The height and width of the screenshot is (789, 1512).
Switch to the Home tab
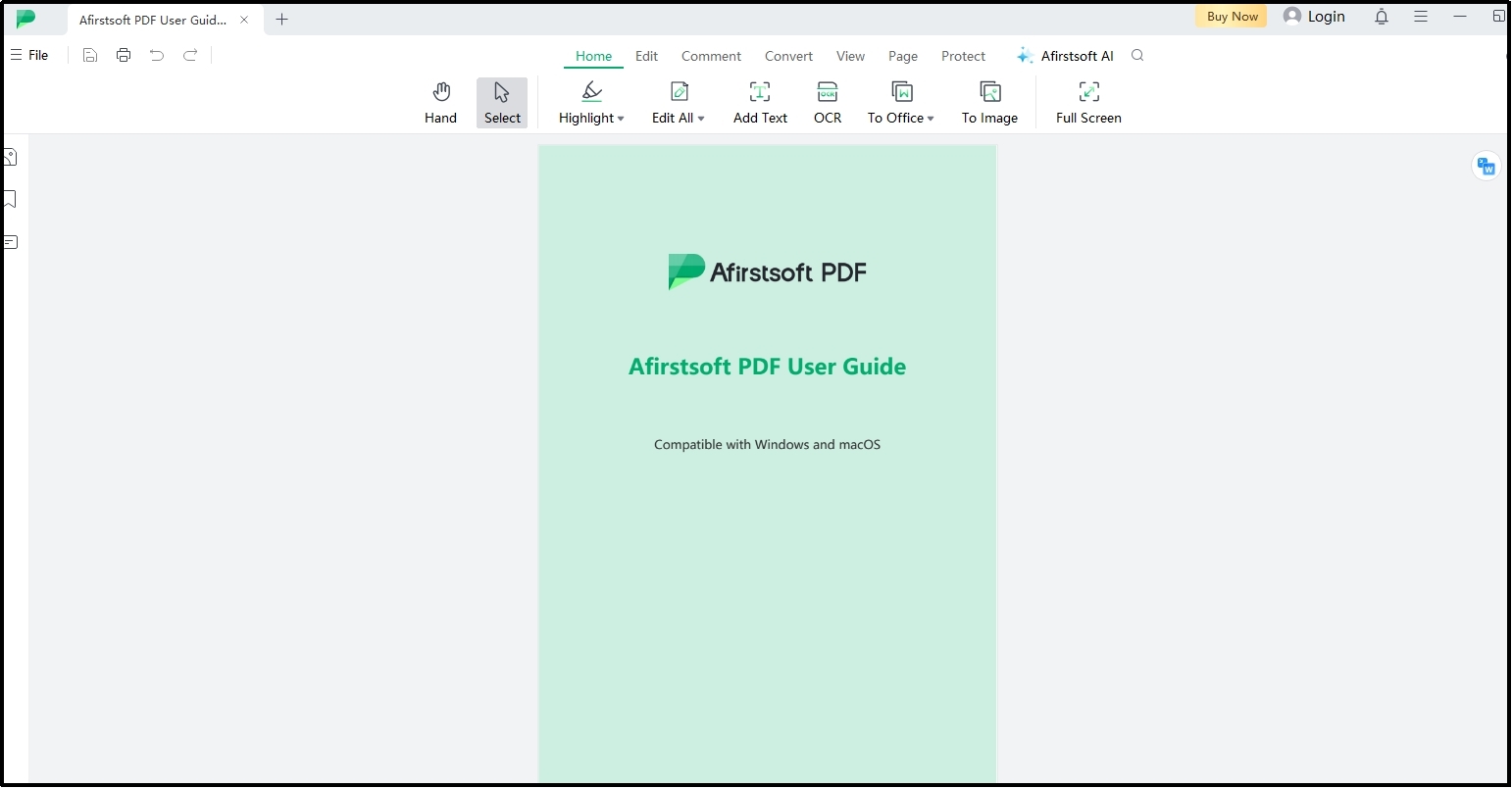pyautogui.click(x=593, y=56)
